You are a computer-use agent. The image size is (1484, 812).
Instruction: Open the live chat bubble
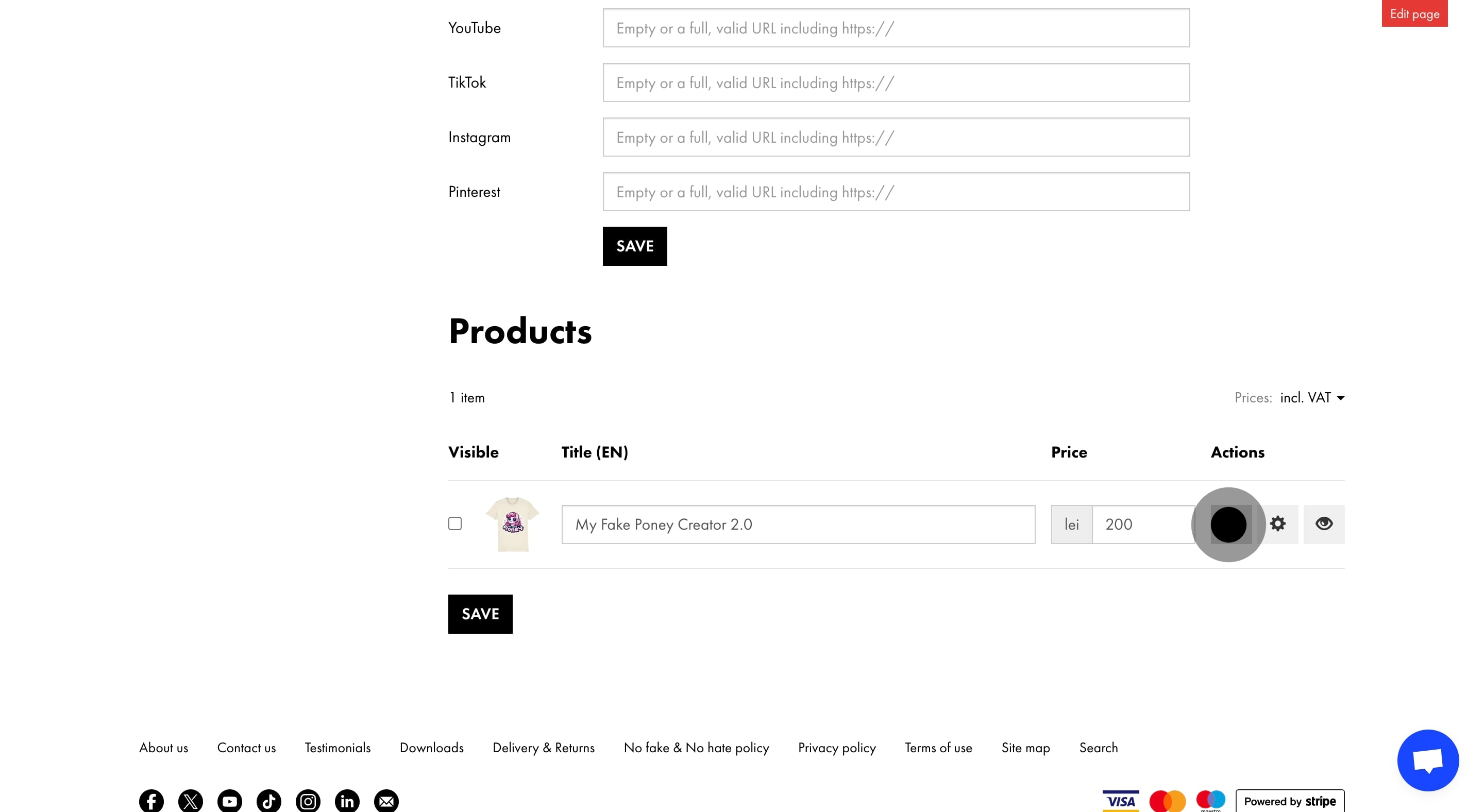(x=1427, y=760)
